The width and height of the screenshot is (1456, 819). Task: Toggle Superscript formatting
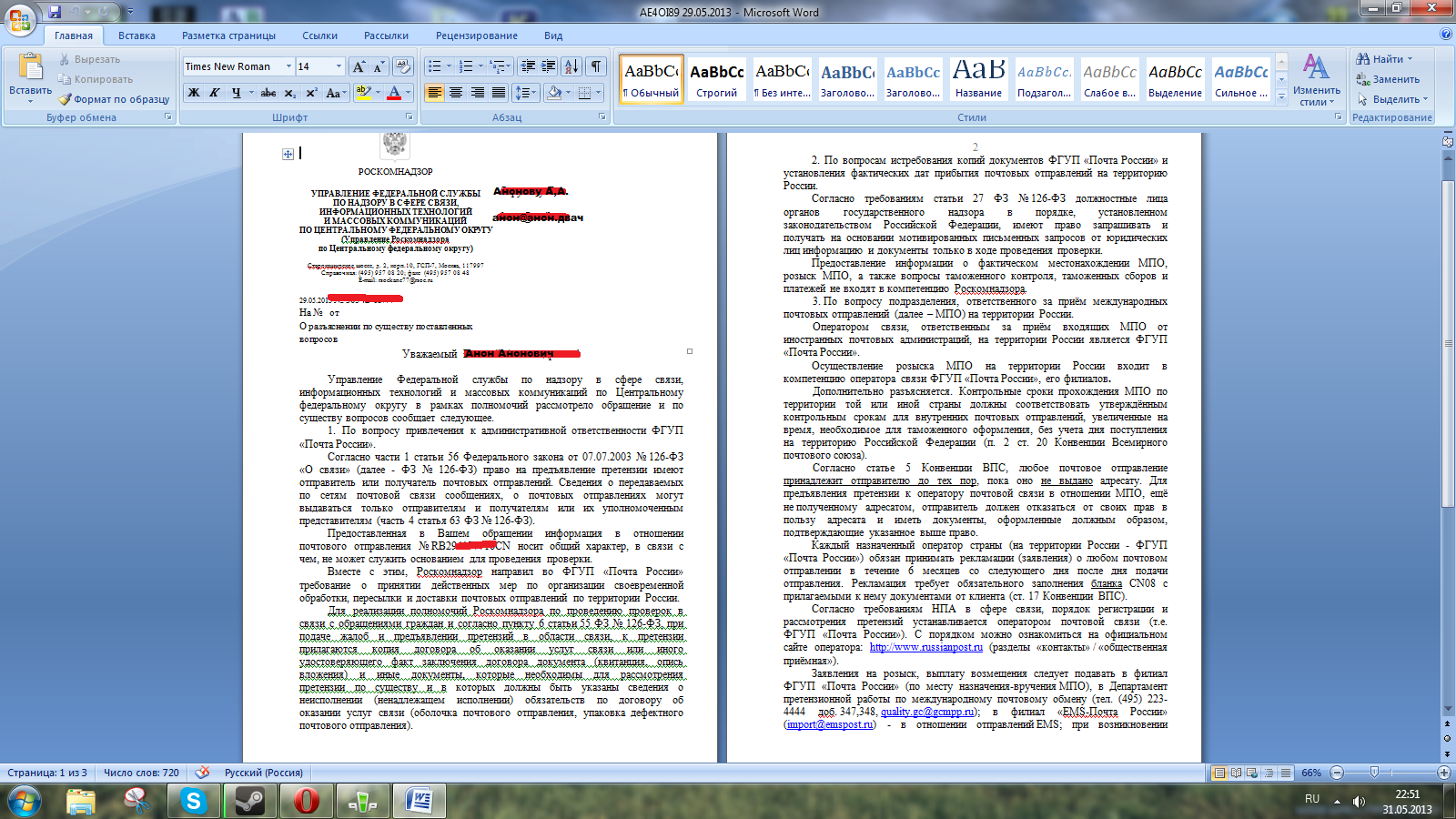[x=311, y=93]
